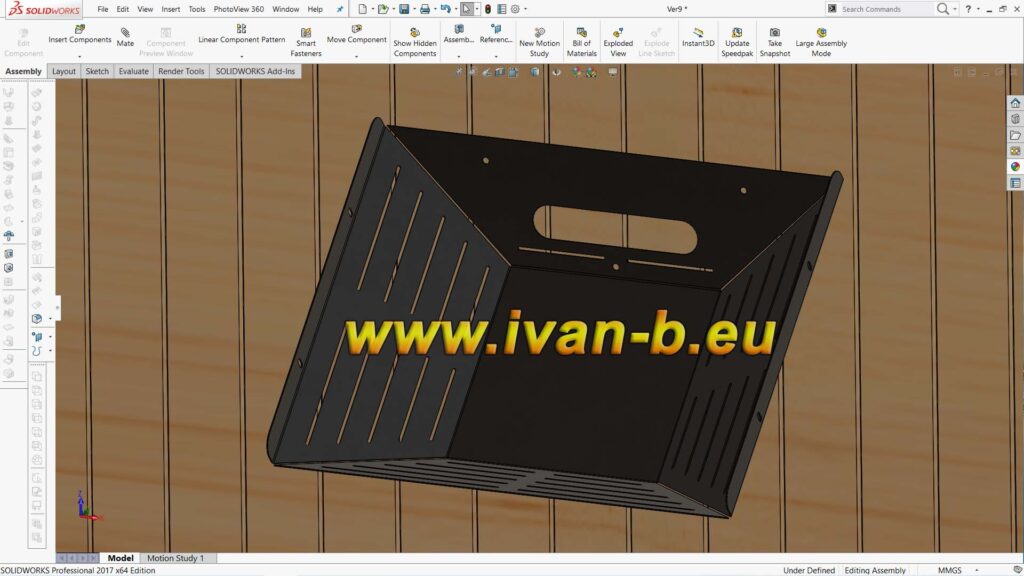Open SOLIDWORKS Resources home icon in task pane
This screenshot has width=1024, height=576.
pyautogui.click(x=1015, y=103)
